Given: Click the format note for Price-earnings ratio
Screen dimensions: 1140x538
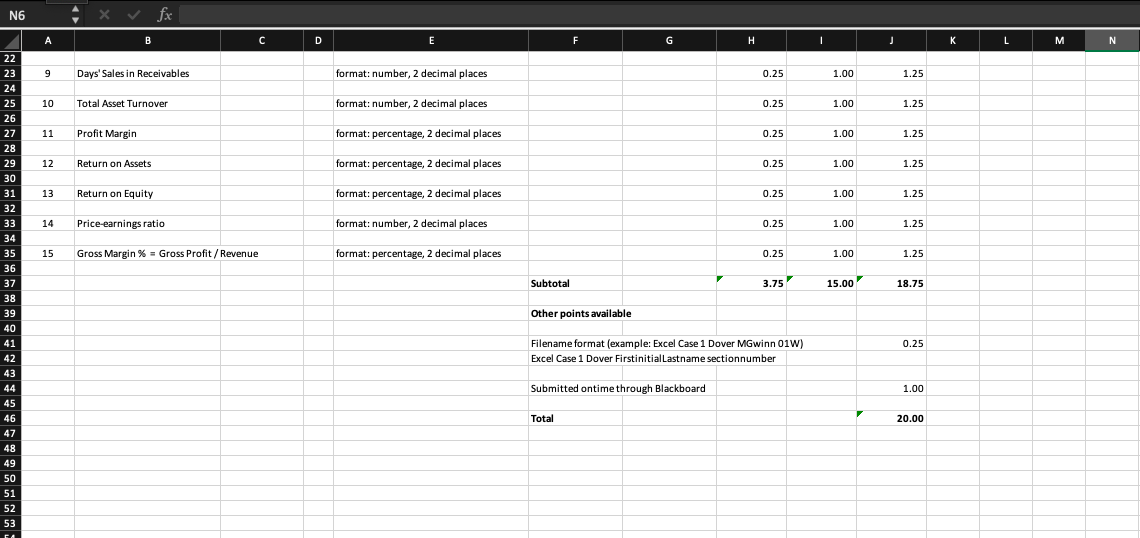Looking at the screenshot, I should pos(431,223).
